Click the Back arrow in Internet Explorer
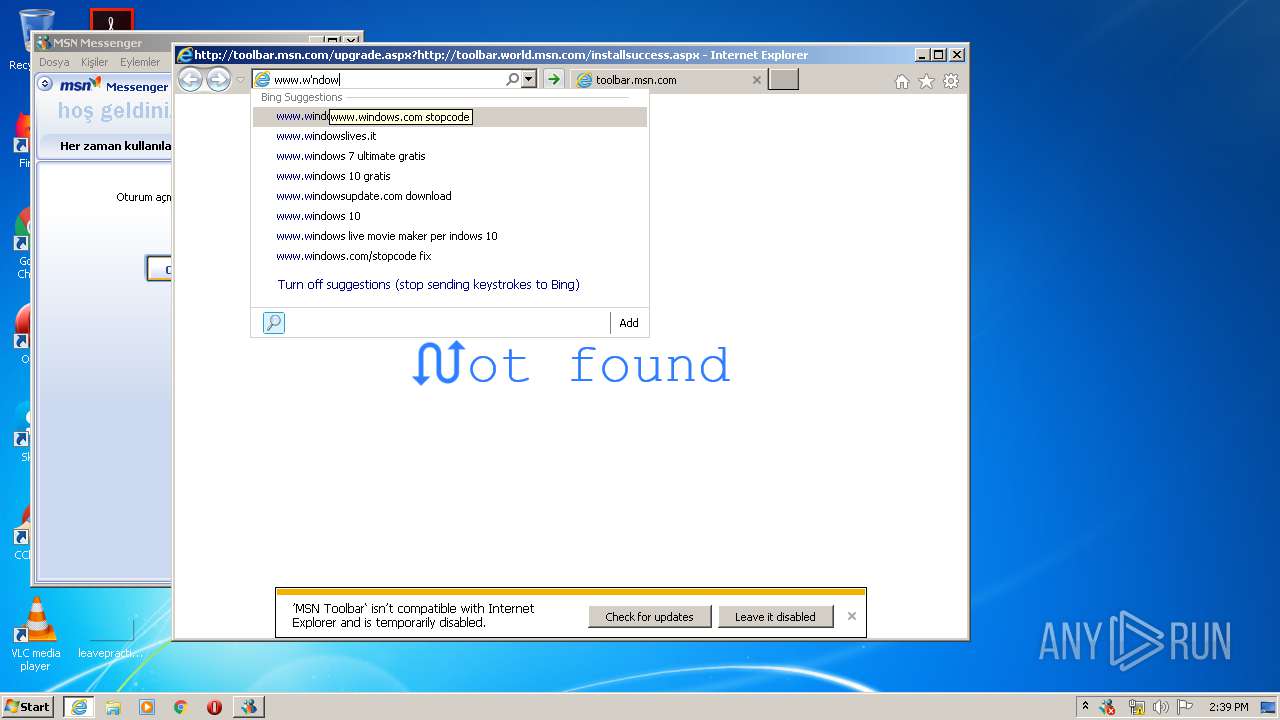1280x720 pixels. [x=190, y=80]
